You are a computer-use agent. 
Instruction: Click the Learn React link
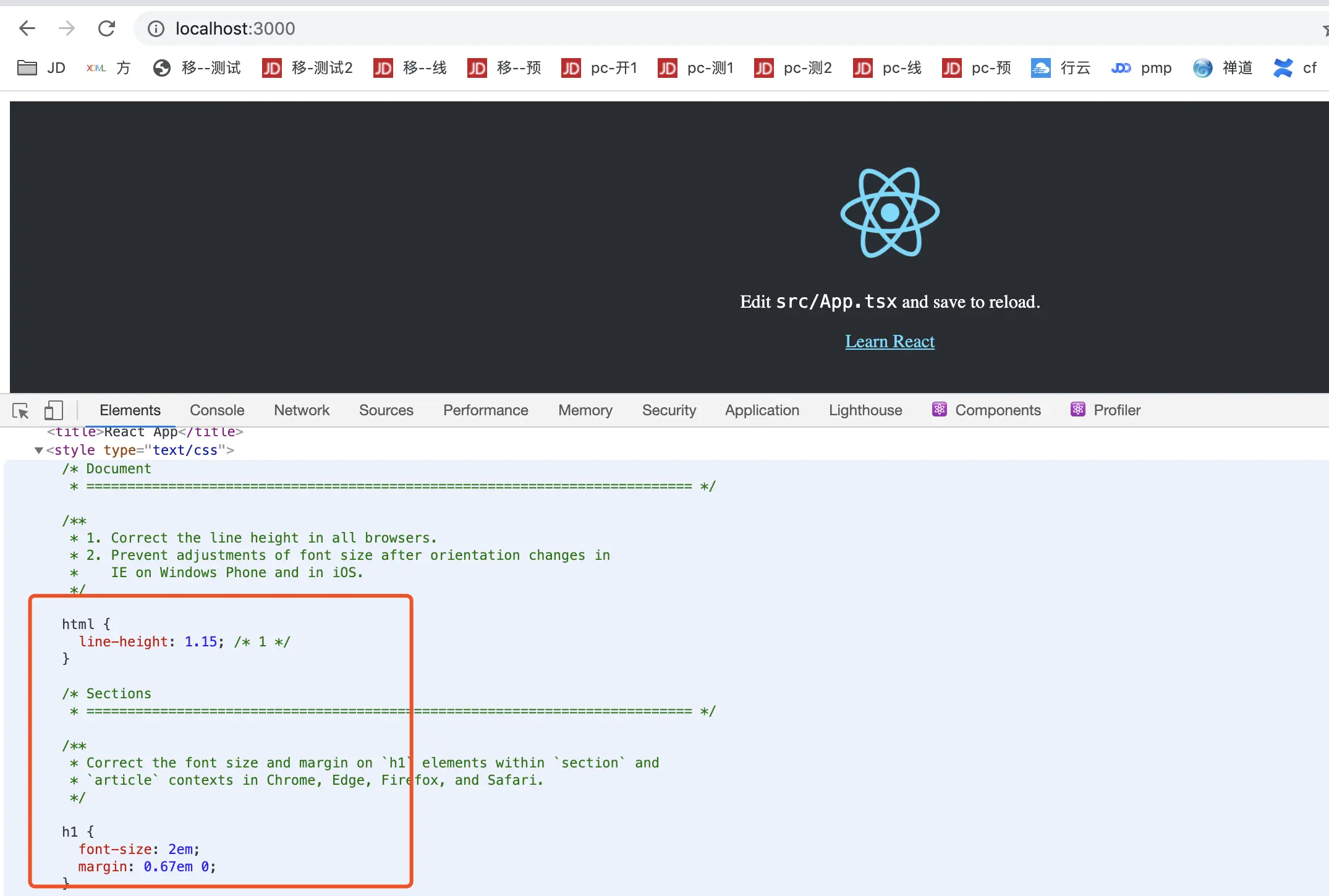pos(890,342)
